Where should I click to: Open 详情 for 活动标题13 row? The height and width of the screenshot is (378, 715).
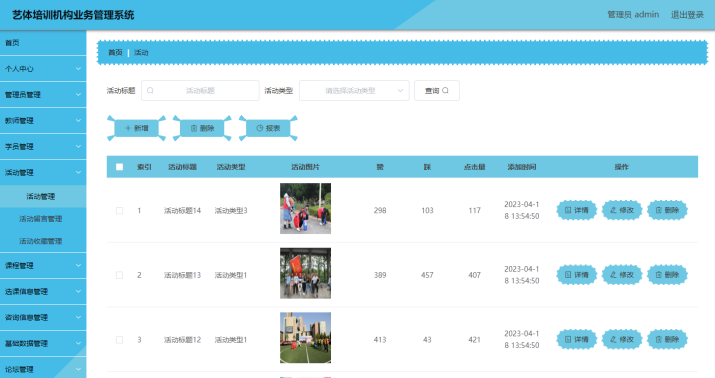tap(576, 275)
